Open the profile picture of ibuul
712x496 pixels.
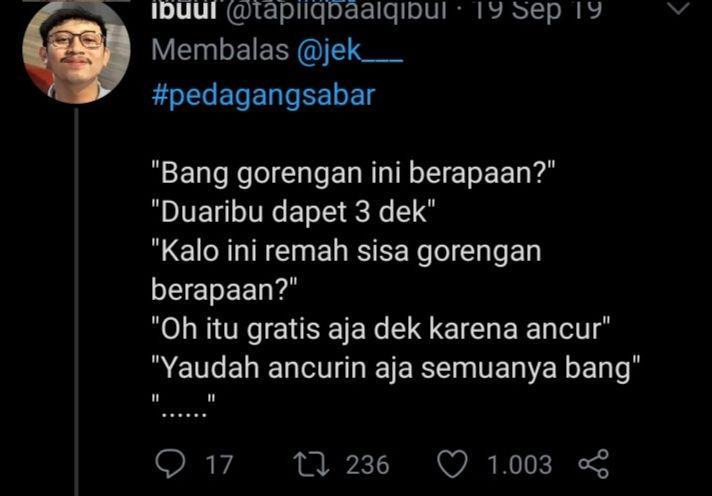[x=76, y=50]
